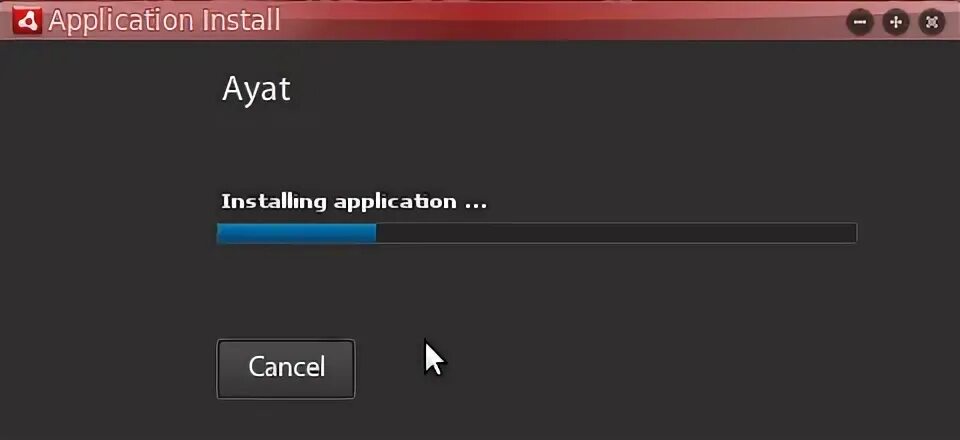The image size is (960, 440).
Task: Click the word "Installing" in status text
Action: (x=274, y=202)
